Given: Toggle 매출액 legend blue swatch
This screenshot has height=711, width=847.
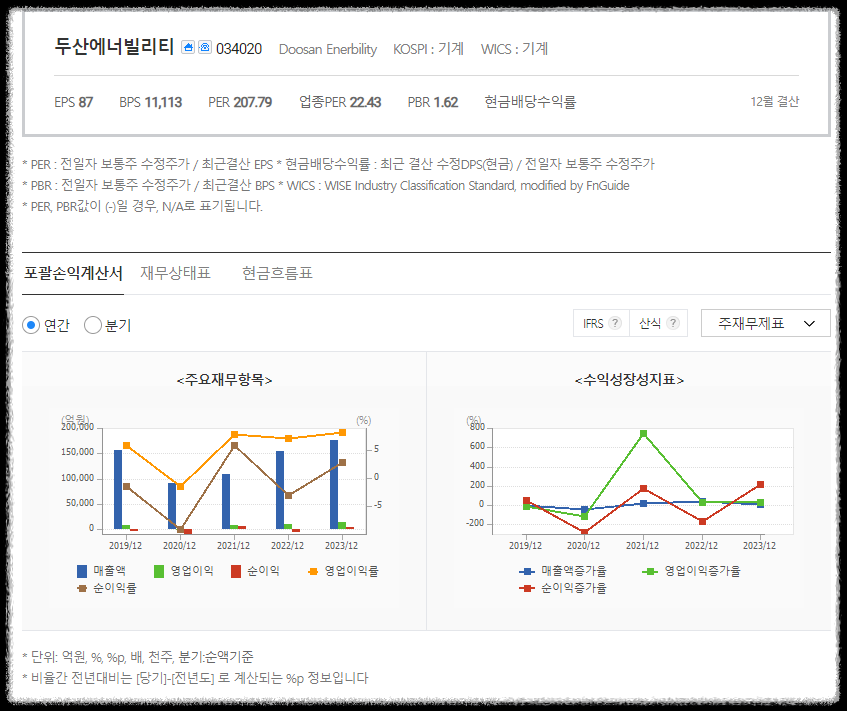Looking at the screenshot, I should tap(82, 571).
